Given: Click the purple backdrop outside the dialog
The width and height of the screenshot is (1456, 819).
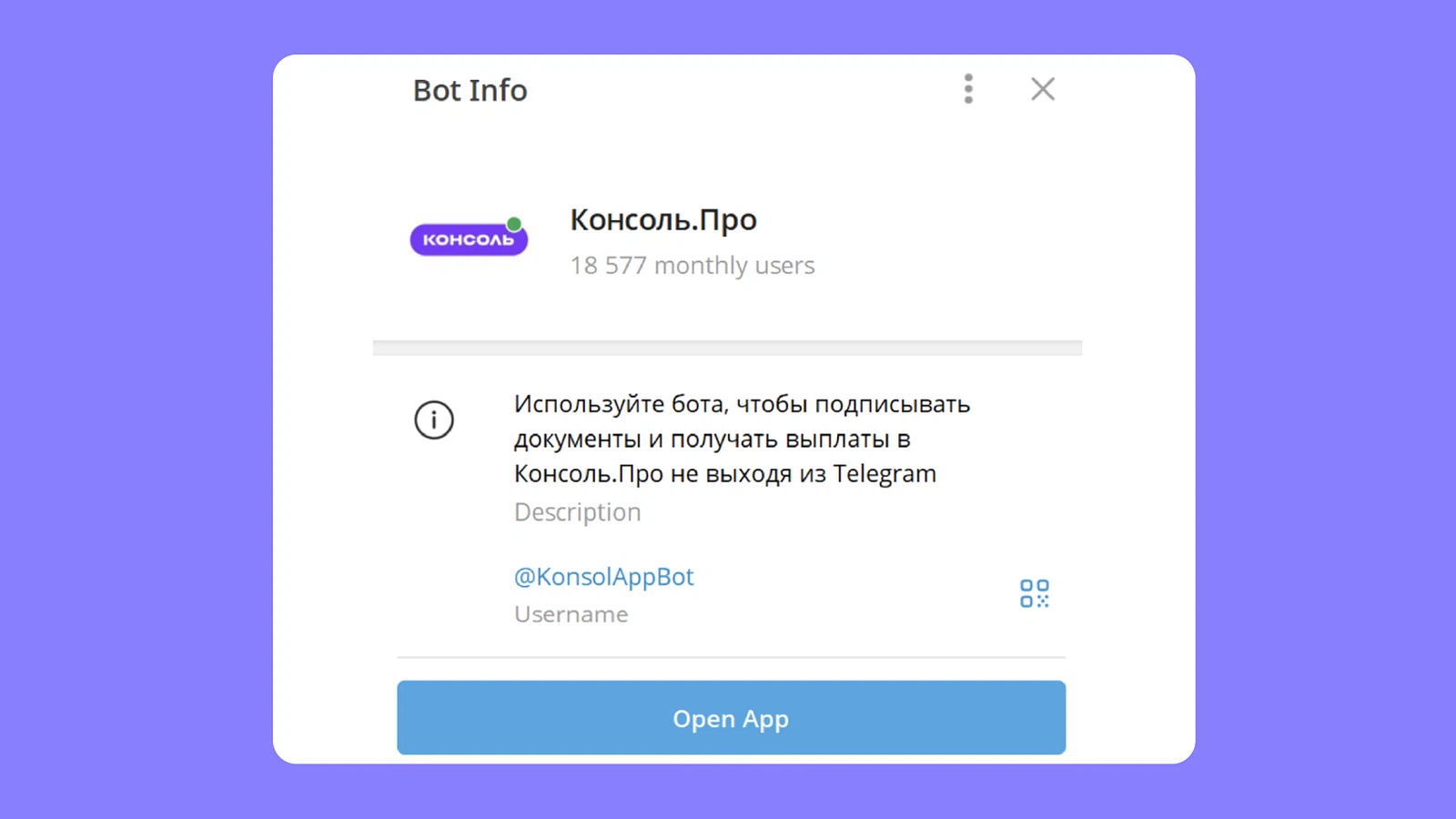Looking at the screenshot, I should click(x=136, y=409).
